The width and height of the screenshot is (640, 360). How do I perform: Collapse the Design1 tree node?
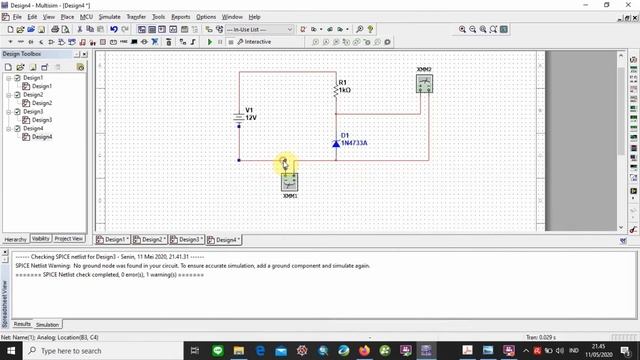click(x=9, y=78)
